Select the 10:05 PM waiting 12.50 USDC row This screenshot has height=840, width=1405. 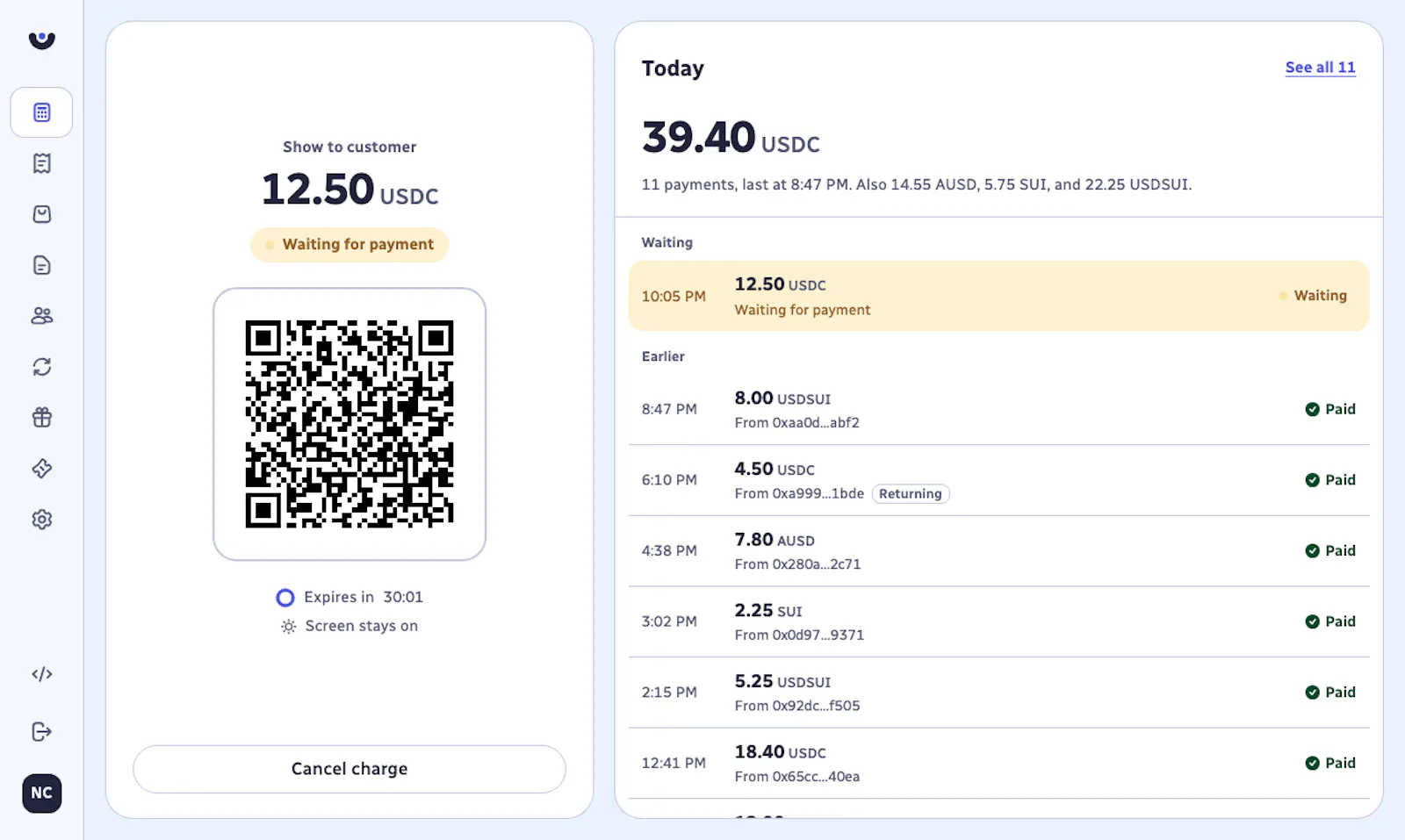998,296
